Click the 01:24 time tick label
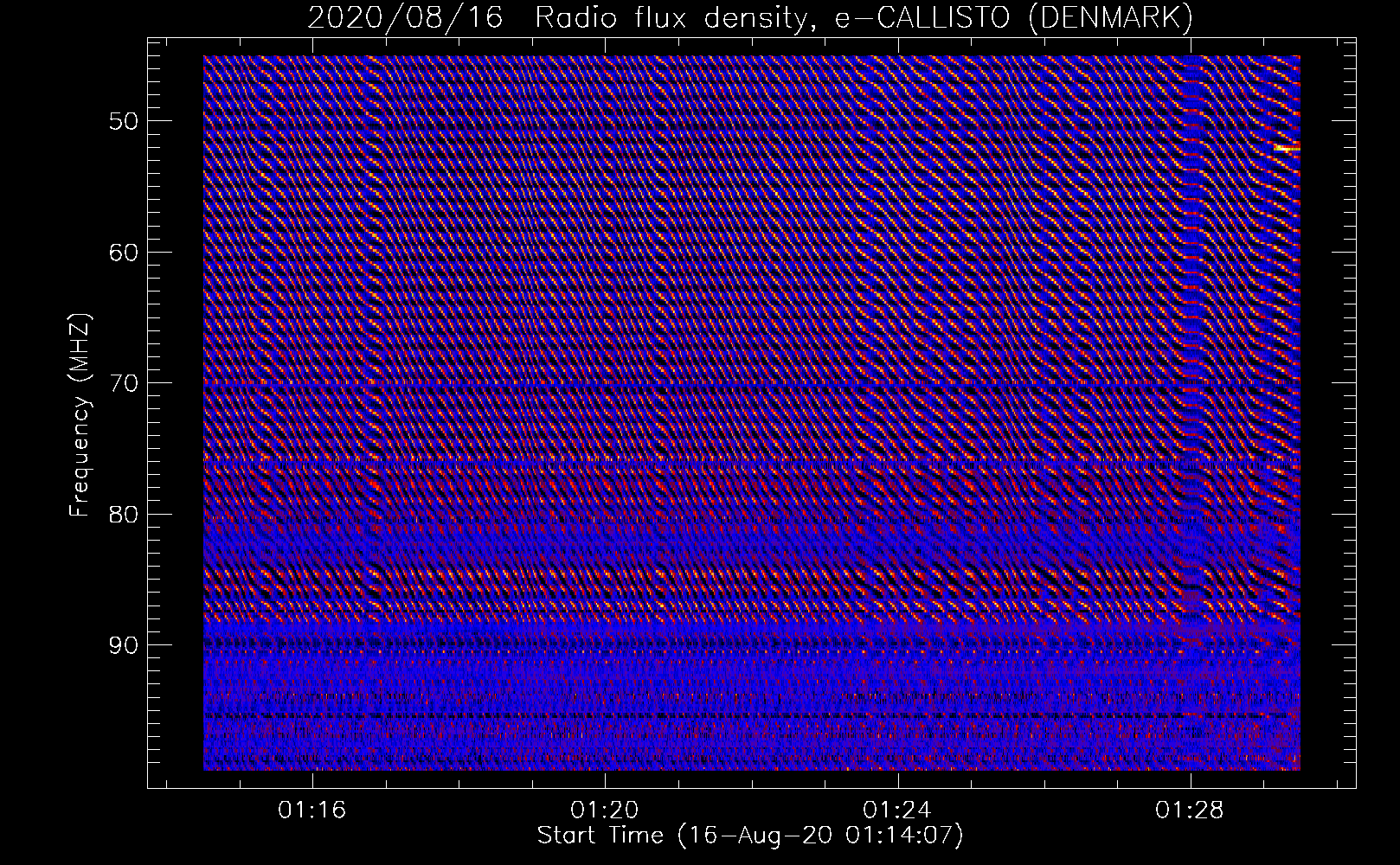Screen dimensions: 1400x865 point(898,810)
